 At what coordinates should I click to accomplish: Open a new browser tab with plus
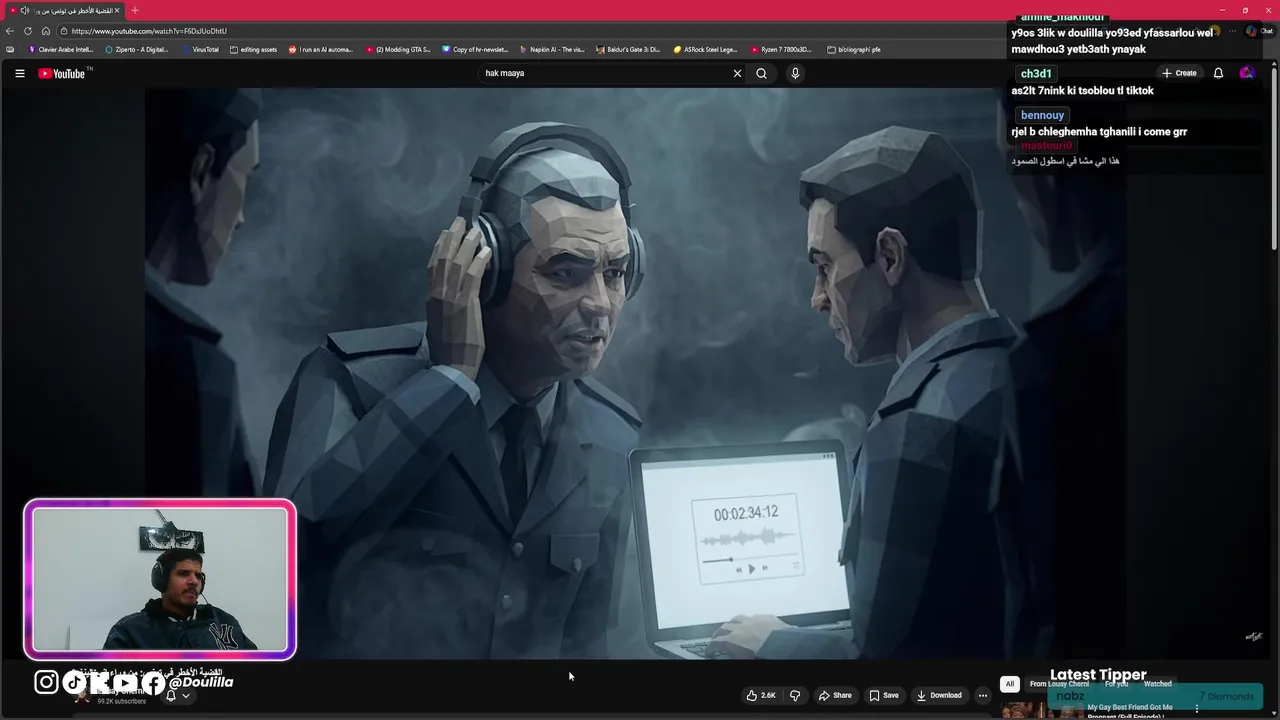[x=135, y=10]
